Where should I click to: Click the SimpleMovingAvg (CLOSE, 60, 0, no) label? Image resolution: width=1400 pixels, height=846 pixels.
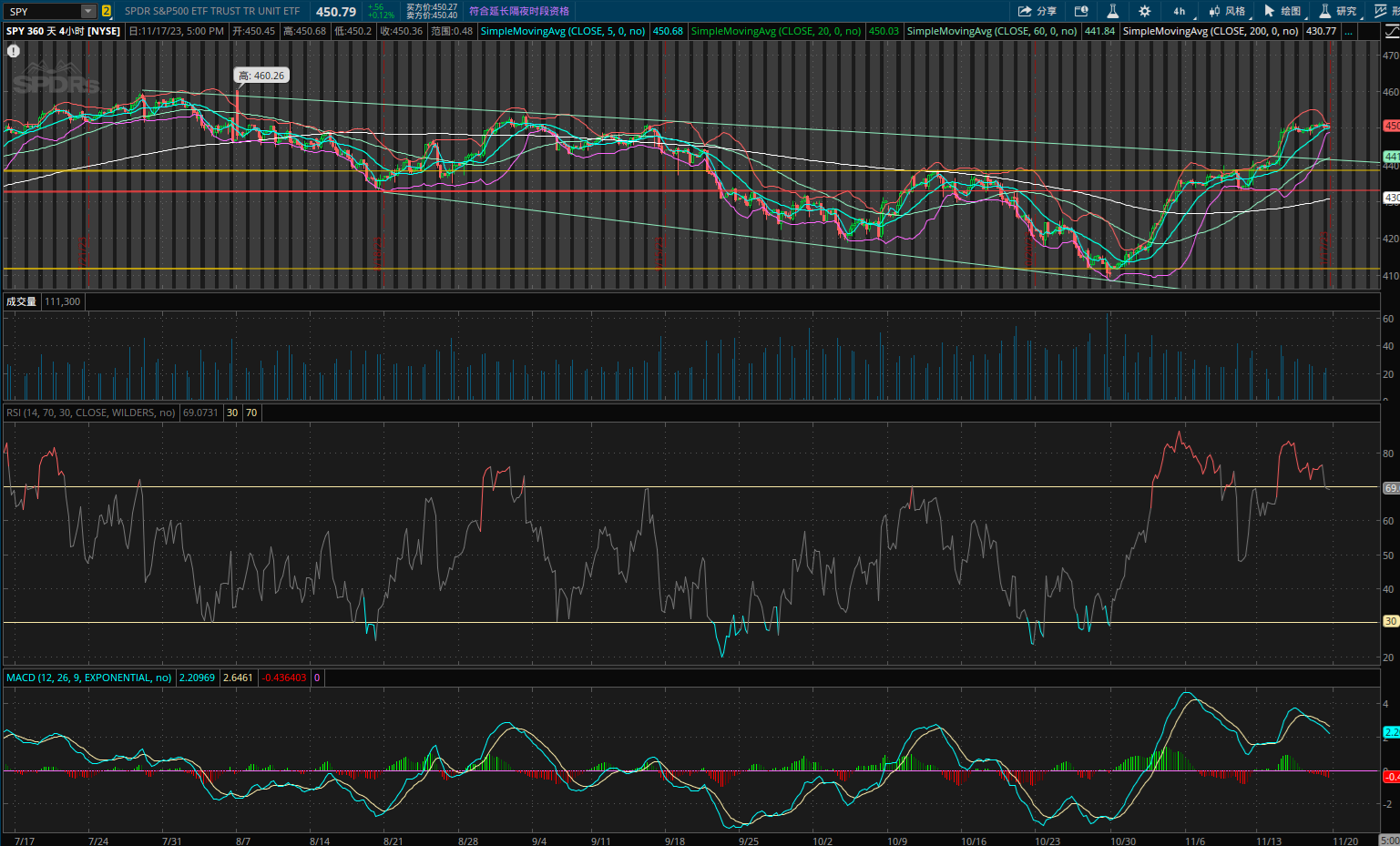point(992,31)
